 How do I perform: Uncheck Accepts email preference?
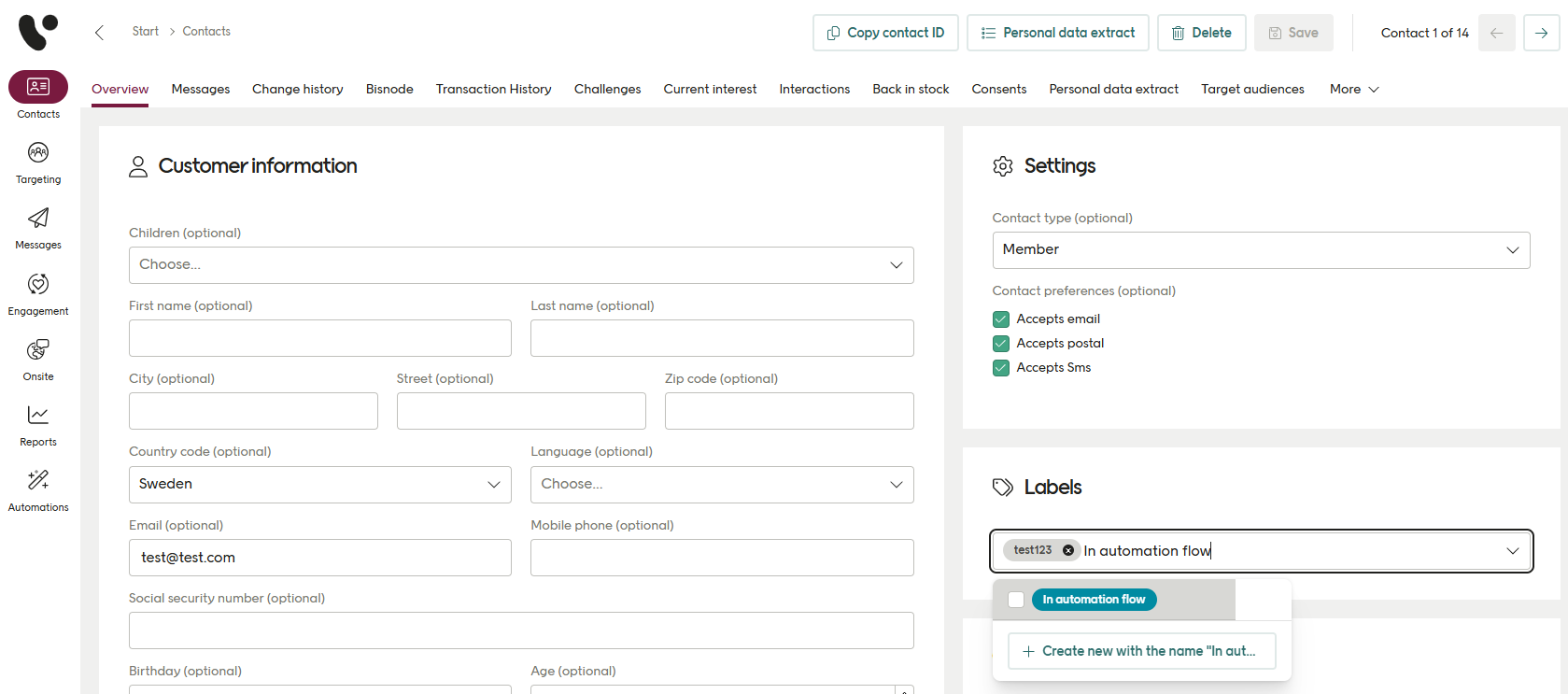coord(1001,319)
